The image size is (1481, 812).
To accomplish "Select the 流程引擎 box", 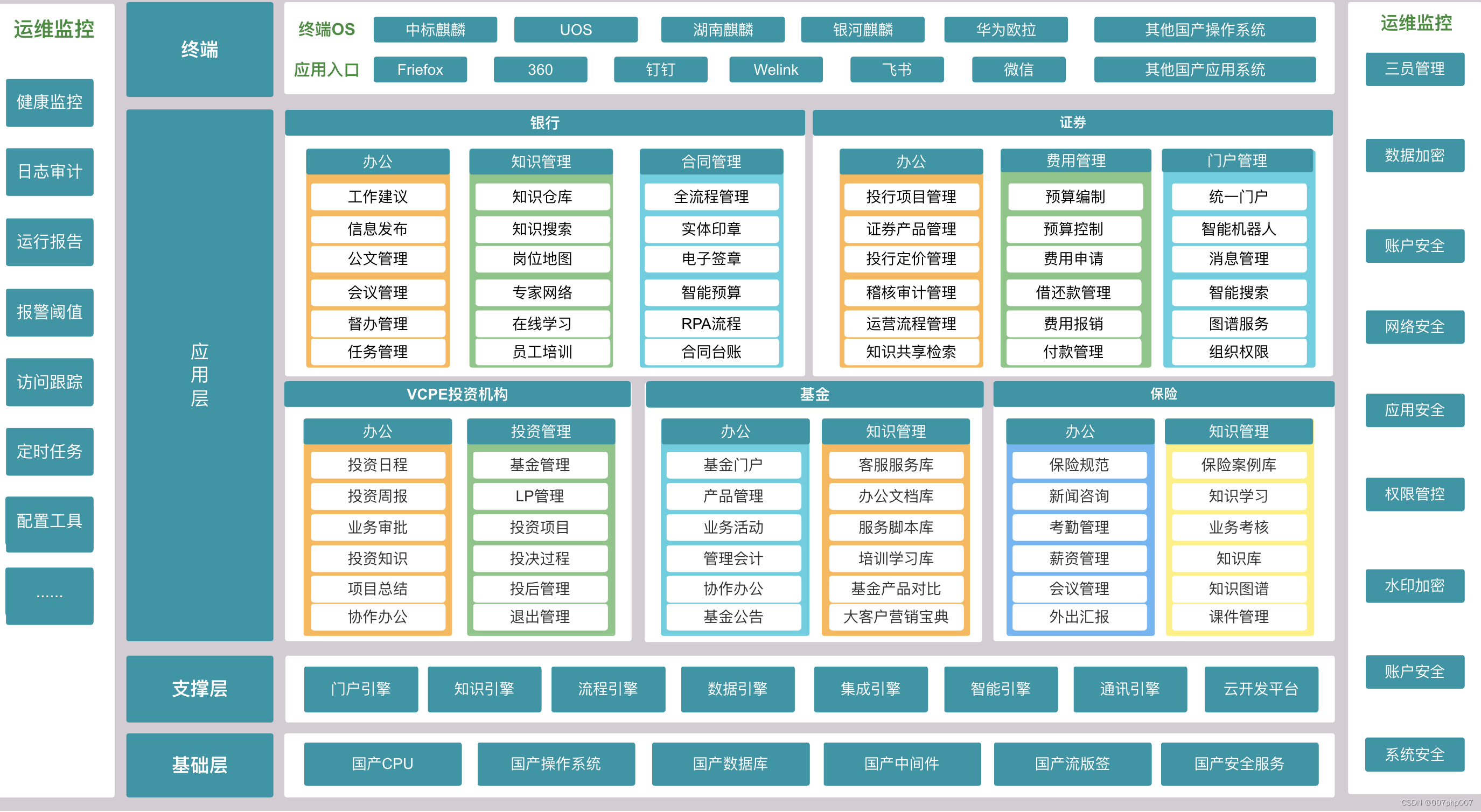I will point(607,689).
